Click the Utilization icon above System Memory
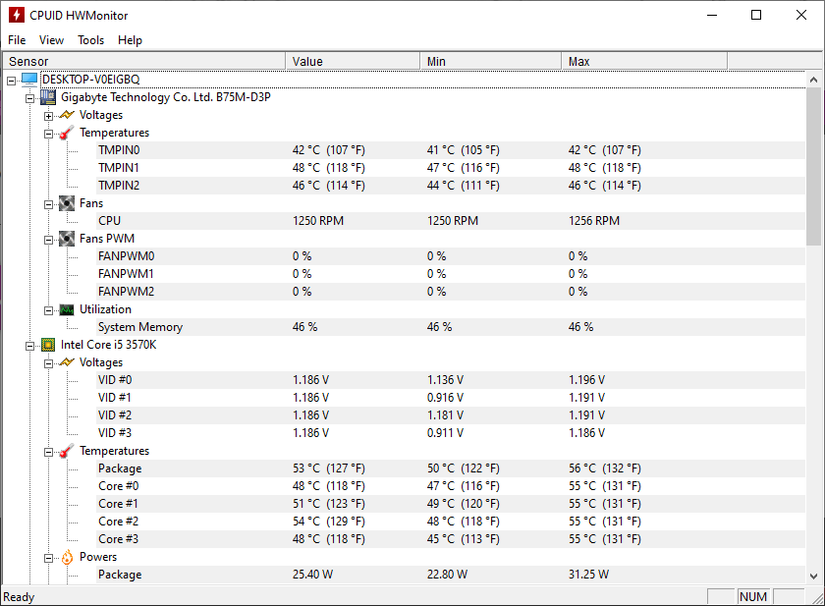This screenshot has width=825, height=606. (x=66, y=309)
